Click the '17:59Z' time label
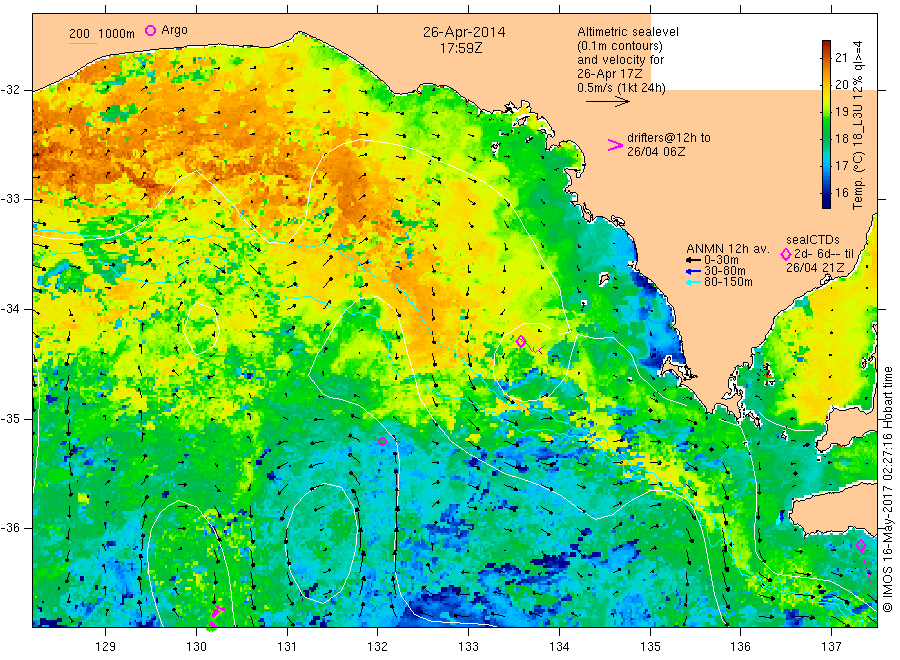This screenshot has height=660, width=900. (461, 48)
